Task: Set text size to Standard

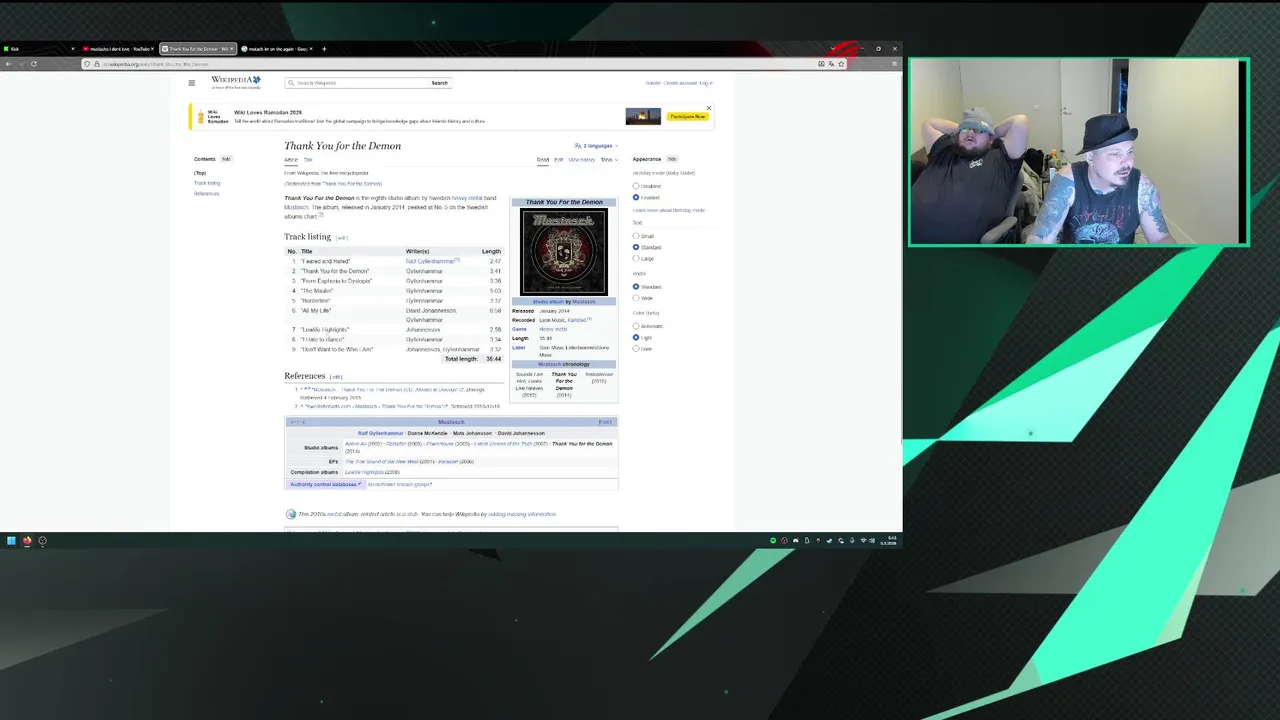Action: pyautogui.click(x=636, y=247)
